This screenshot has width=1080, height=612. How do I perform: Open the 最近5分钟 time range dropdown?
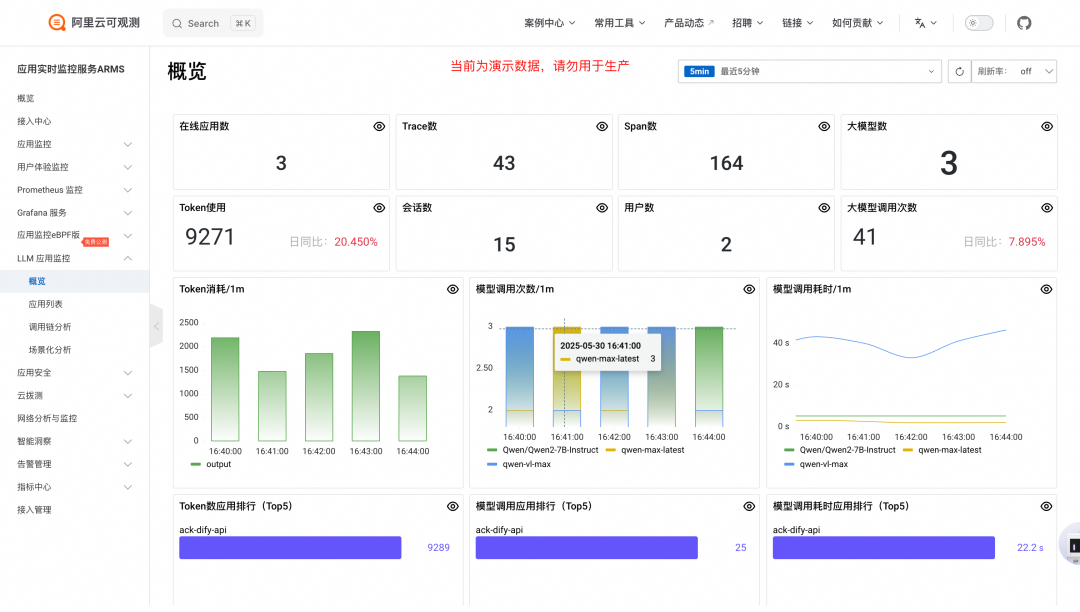[809, 71]
